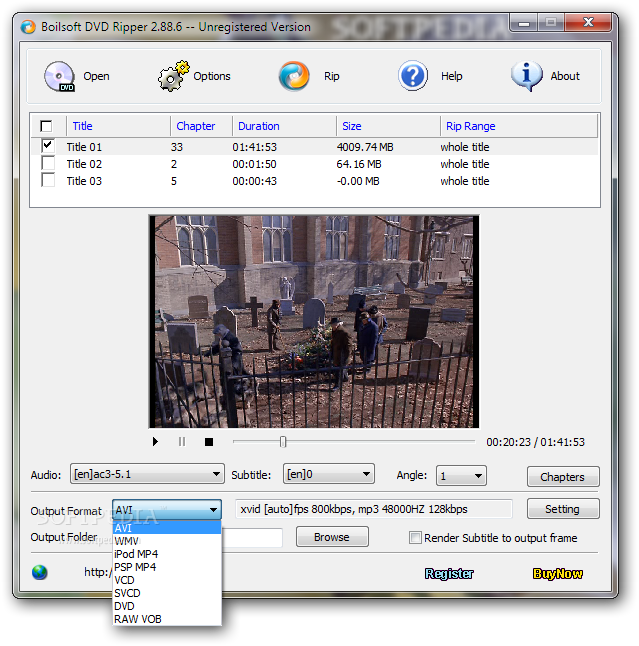Sort by the Duration column header
This screenshot has height=646, width=639.
[284, 126]
